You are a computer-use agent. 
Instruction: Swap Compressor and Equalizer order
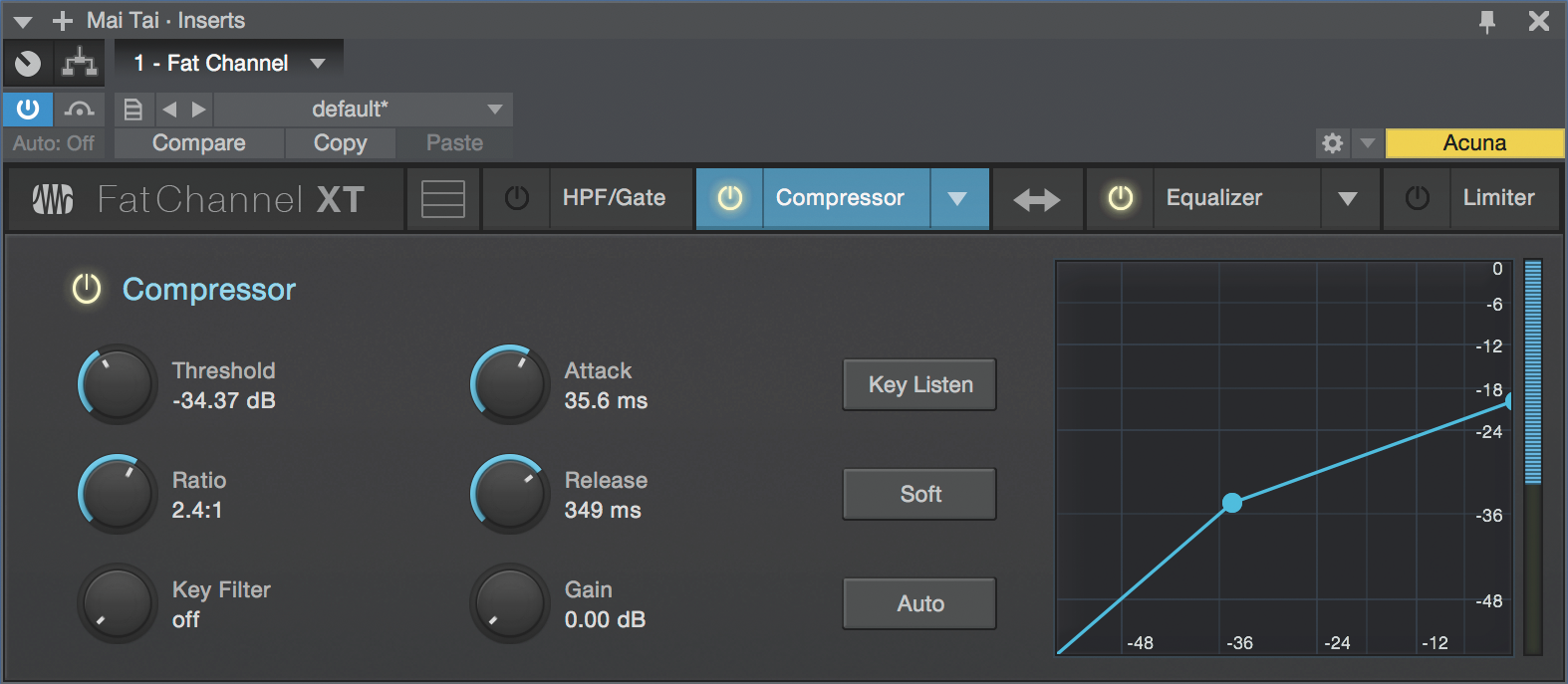1037,199
